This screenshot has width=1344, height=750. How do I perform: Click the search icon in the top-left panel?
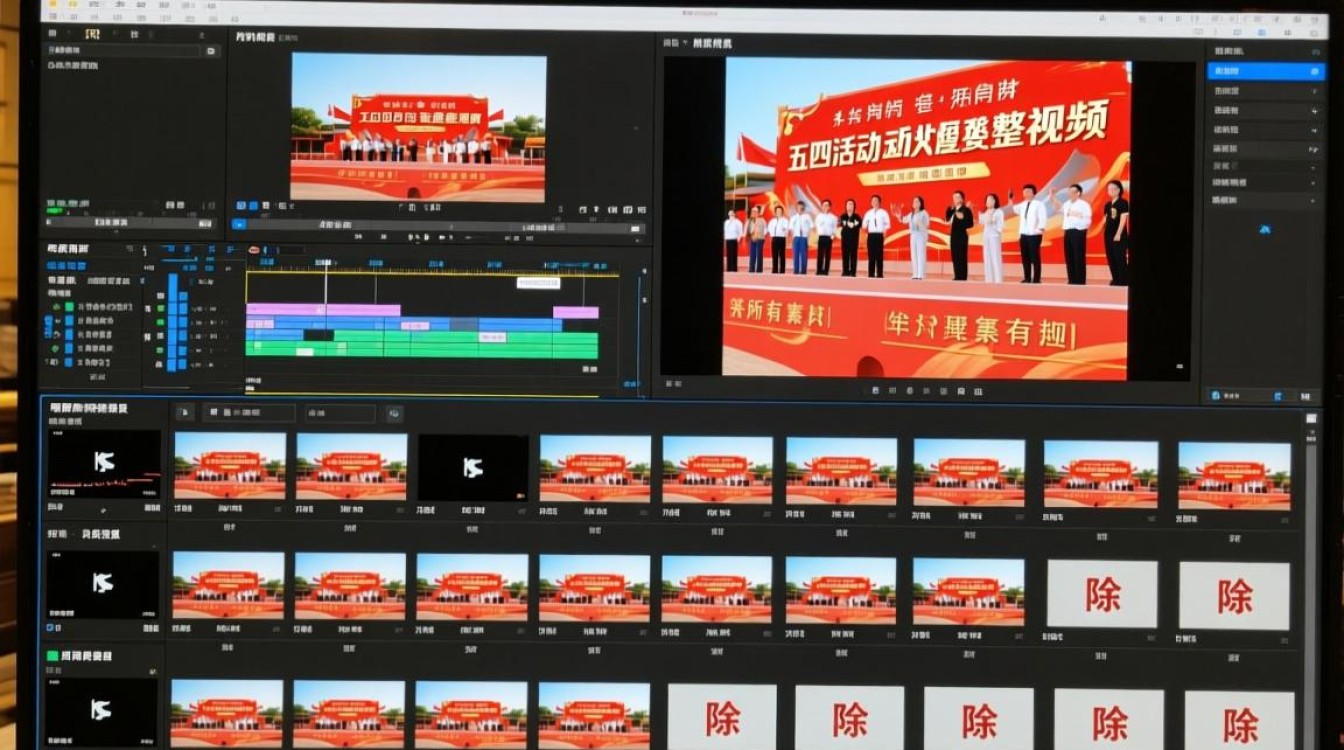pos(211,50)
